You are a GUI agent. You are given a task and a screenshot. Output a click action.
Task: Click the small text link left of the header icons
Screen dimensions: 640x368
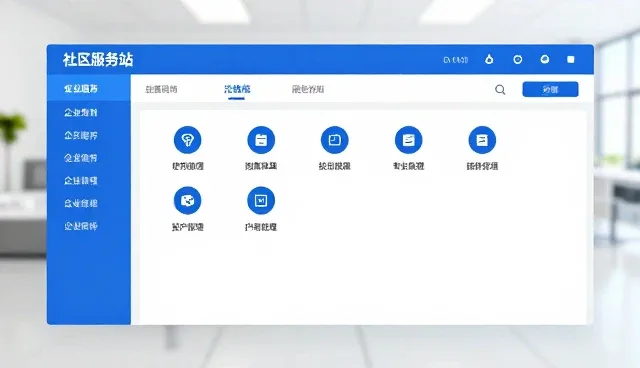(455, 60)
